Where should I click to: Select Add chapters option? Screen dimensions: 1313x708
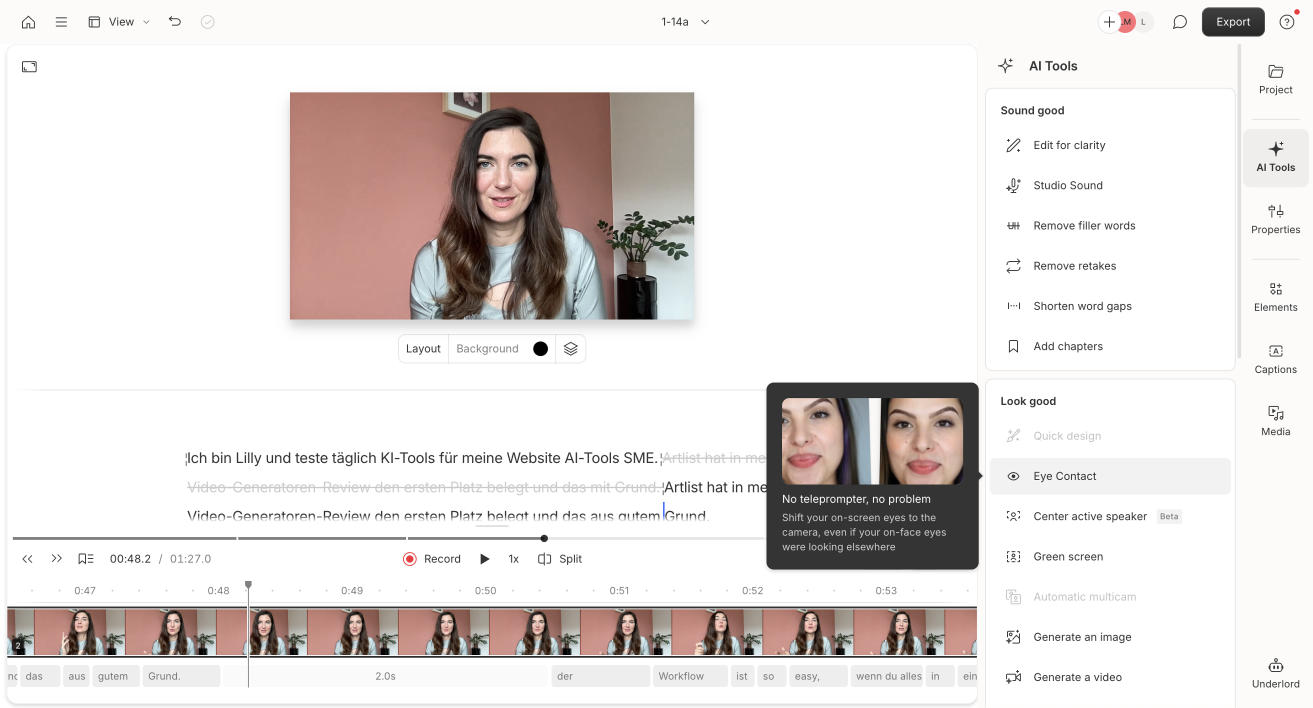click(x=1110, y=346)
